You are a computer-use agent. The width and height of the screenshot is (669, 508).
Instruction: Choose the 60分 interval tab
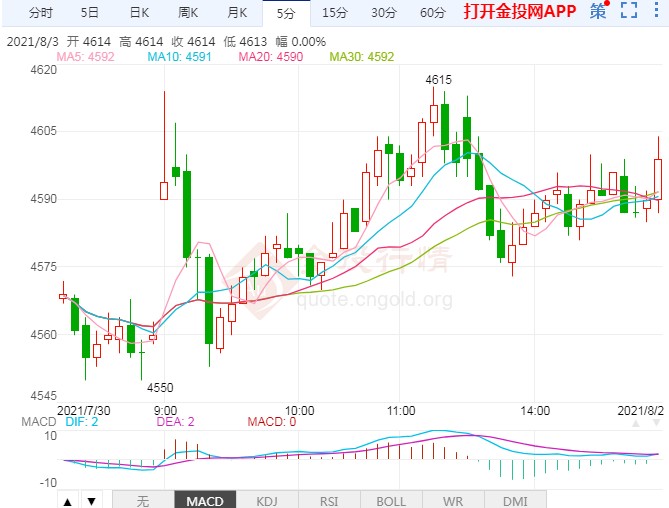point(432,13)
